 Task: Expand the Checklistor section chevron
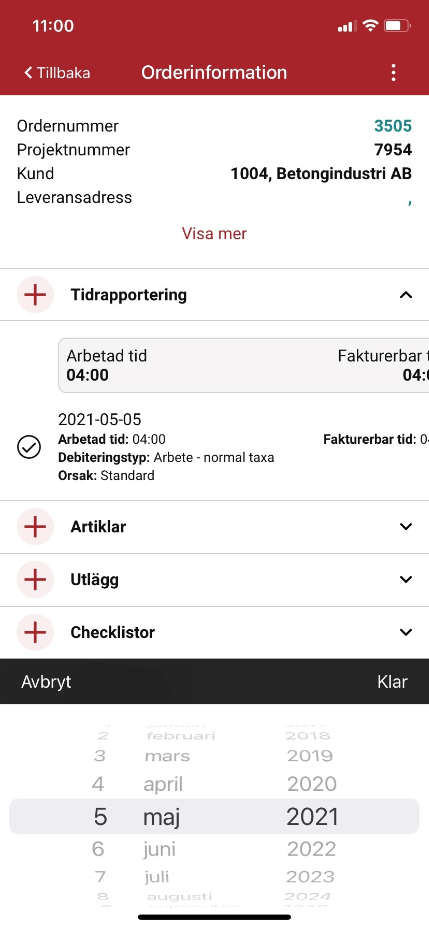coord(406,632)
